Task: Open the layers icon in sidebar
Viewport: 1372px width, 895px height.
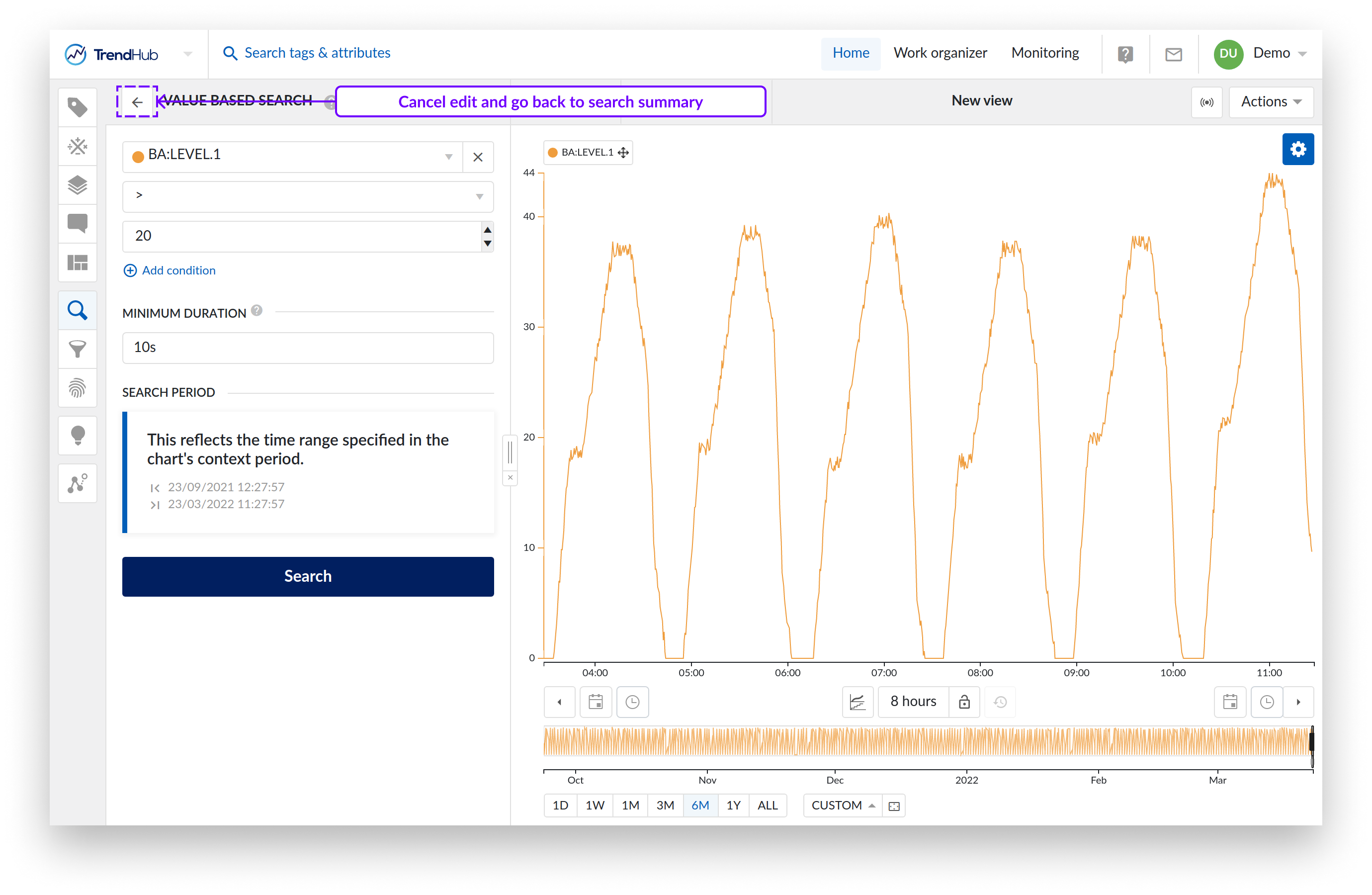Action: tap(77, 185)
